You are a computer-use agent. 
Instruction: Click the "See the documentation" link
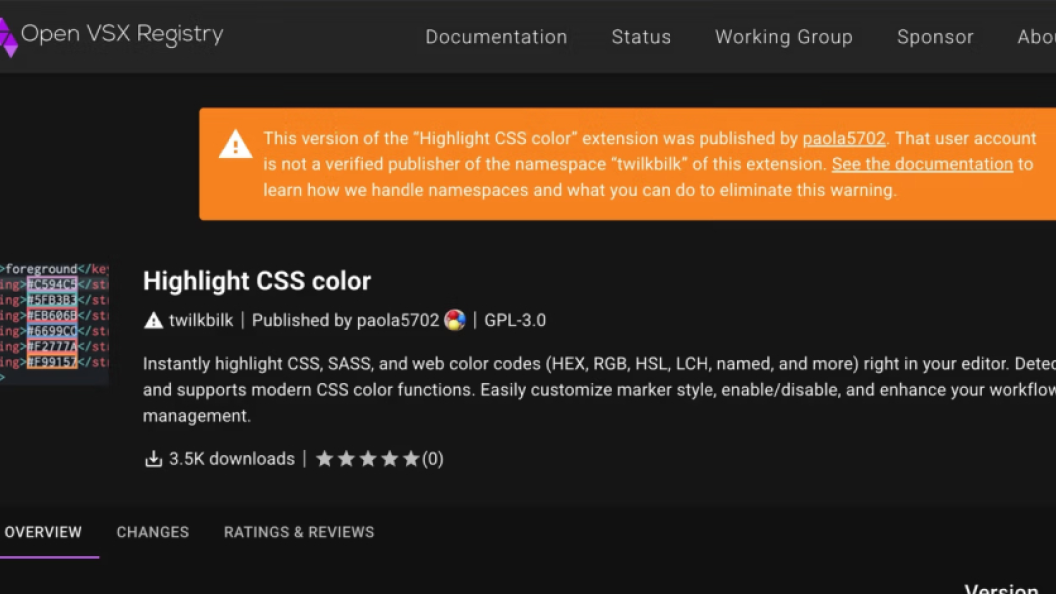point(922,164)
